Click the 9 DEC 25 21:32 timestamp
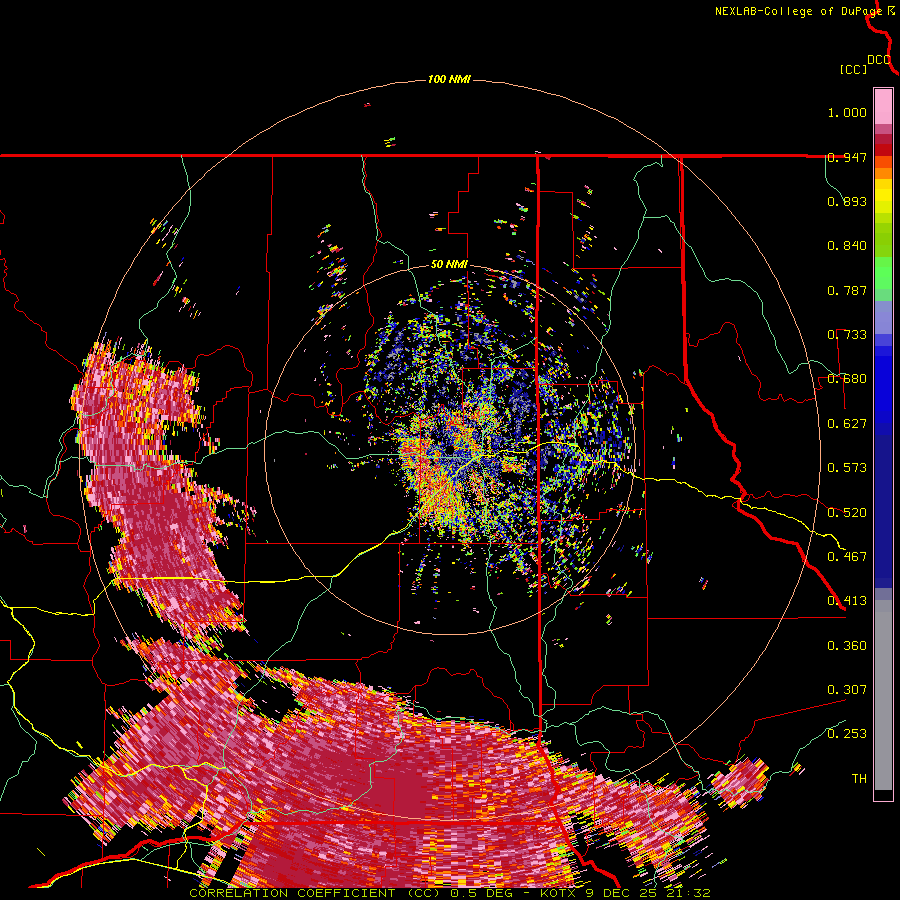 tap(648, 893)
